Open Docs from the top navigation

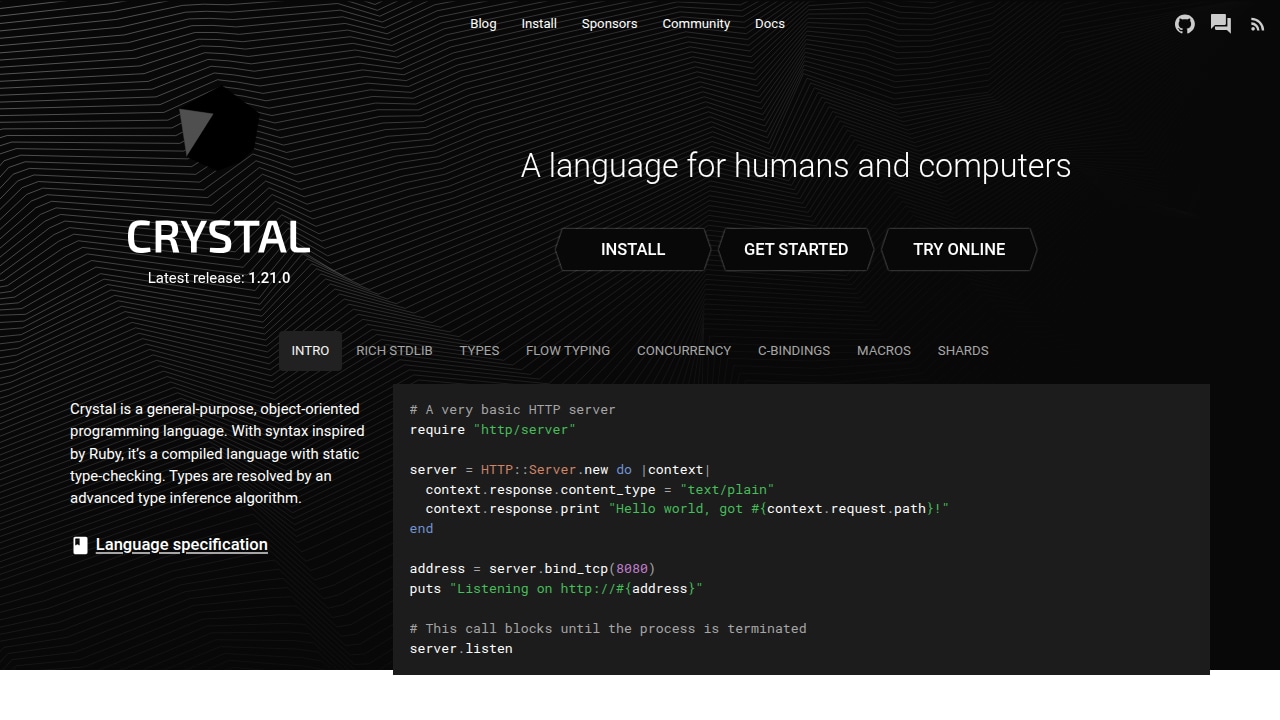tap(770, 24)
